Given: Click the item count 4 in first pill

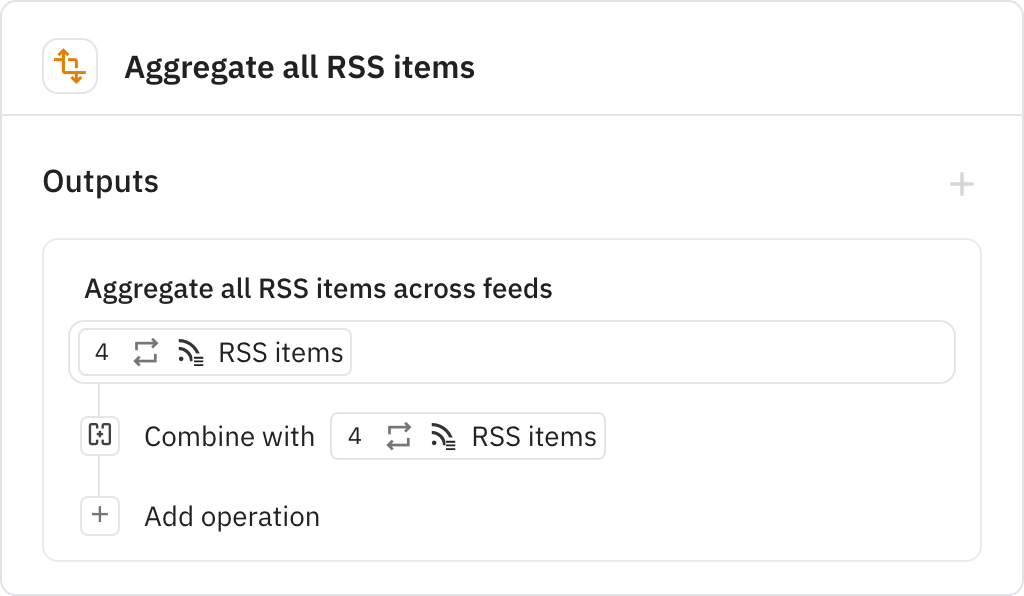Looking at the screenshot, I should pos(103,352).
